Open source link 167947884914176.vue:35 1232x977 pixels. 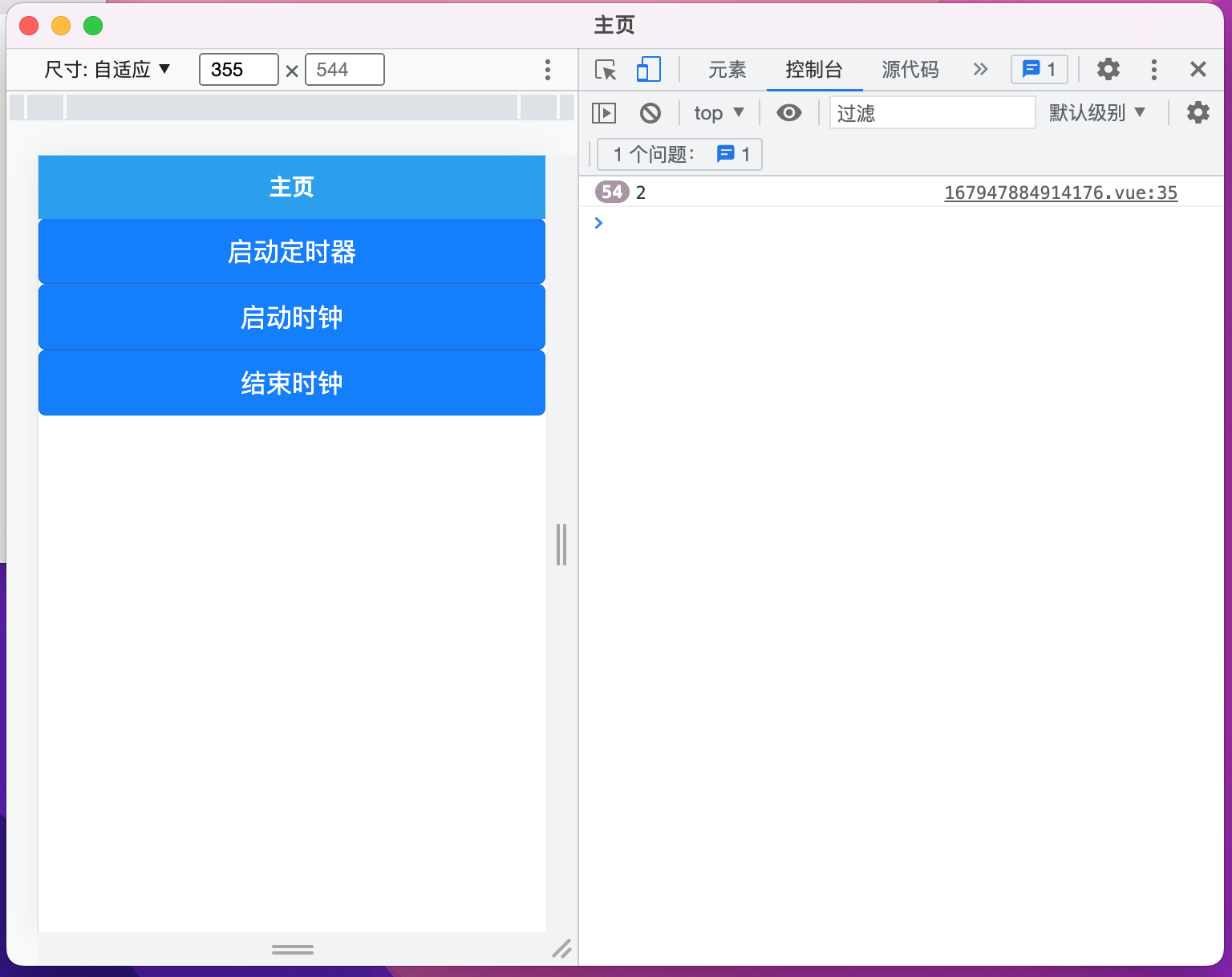(1060, 193)
